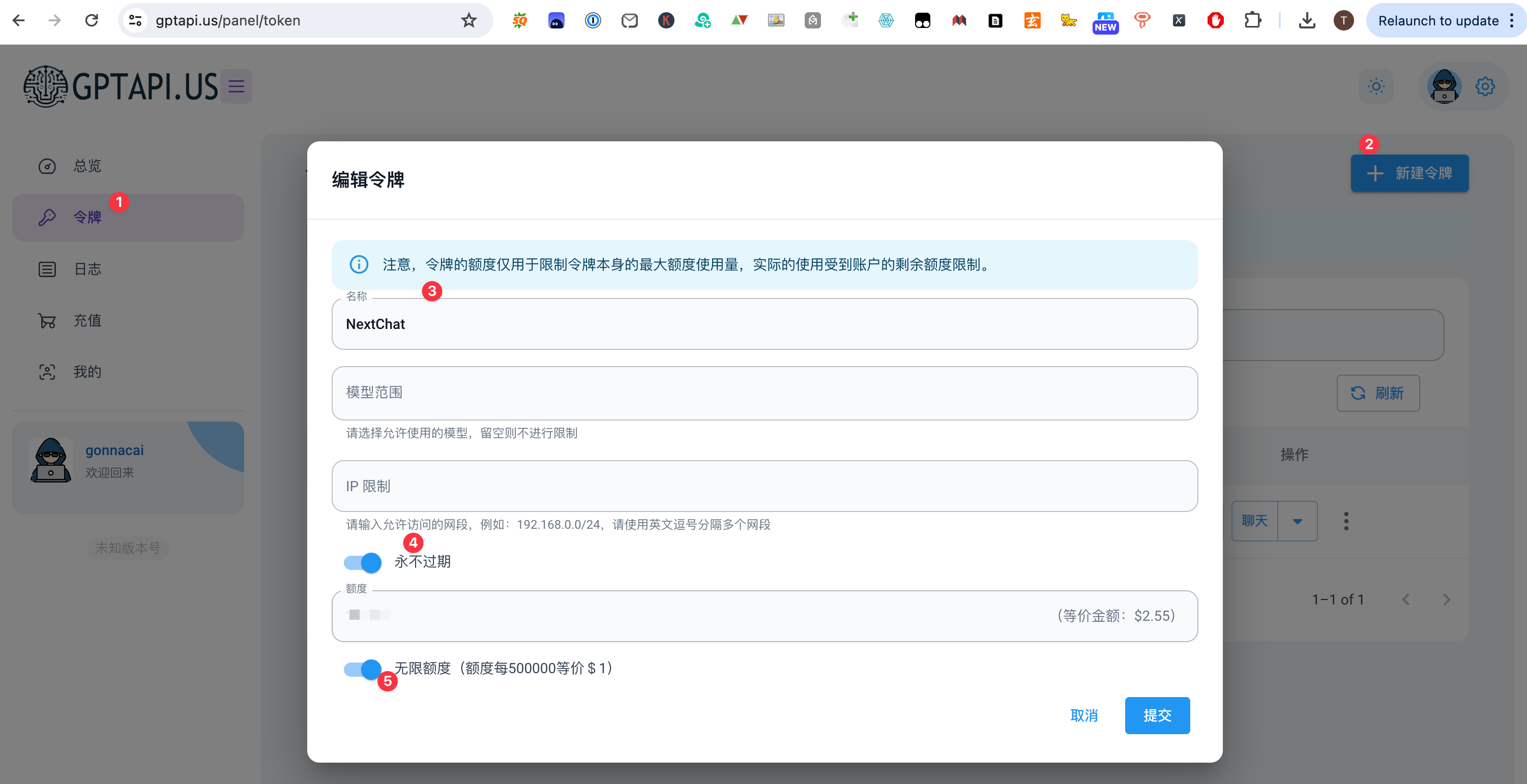Switch theme with the sun icon
1527x784 pixels.
1376,86
